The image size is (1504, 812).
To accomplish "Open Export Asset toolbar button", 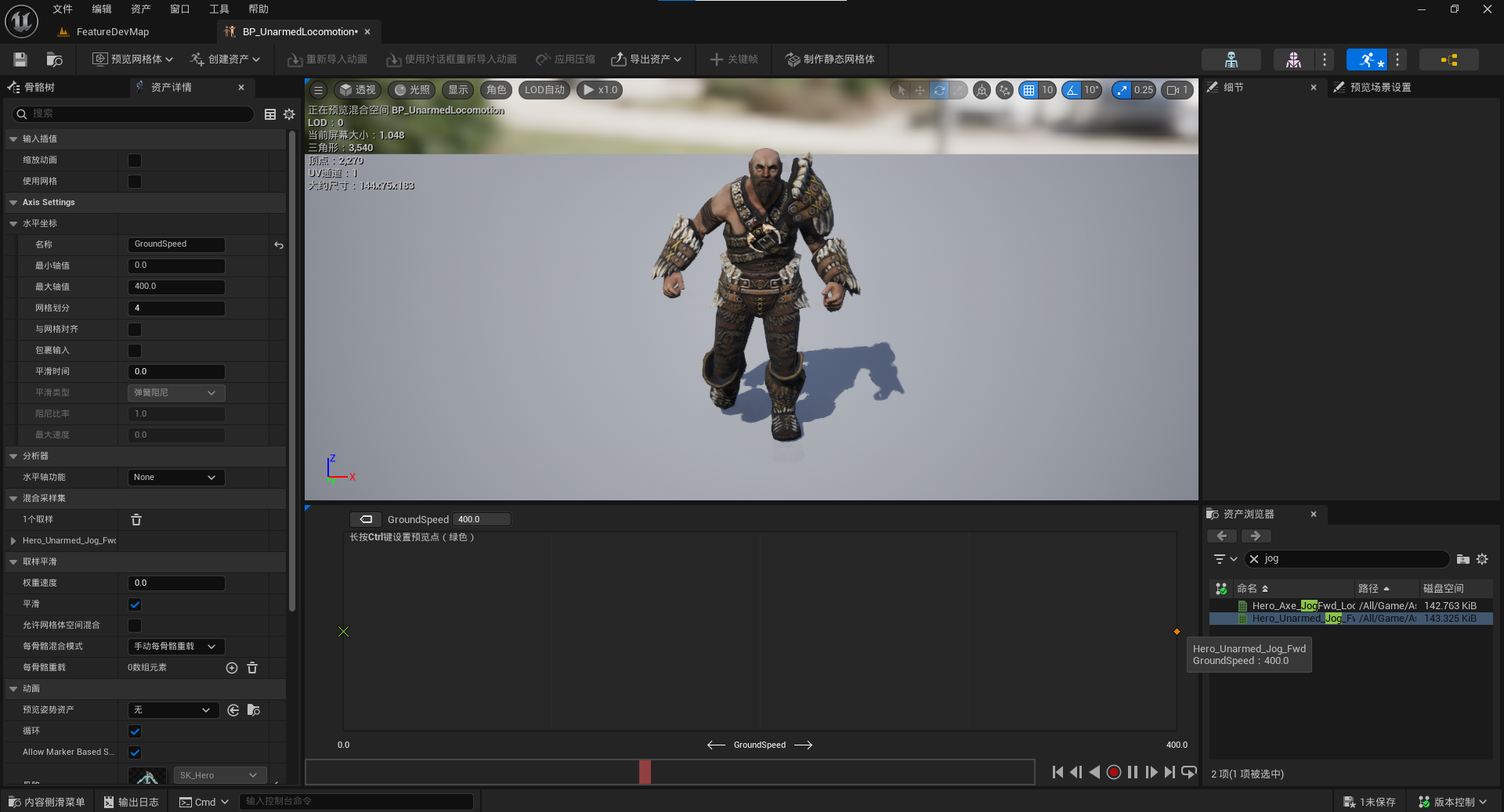I will tap(646, 60).
